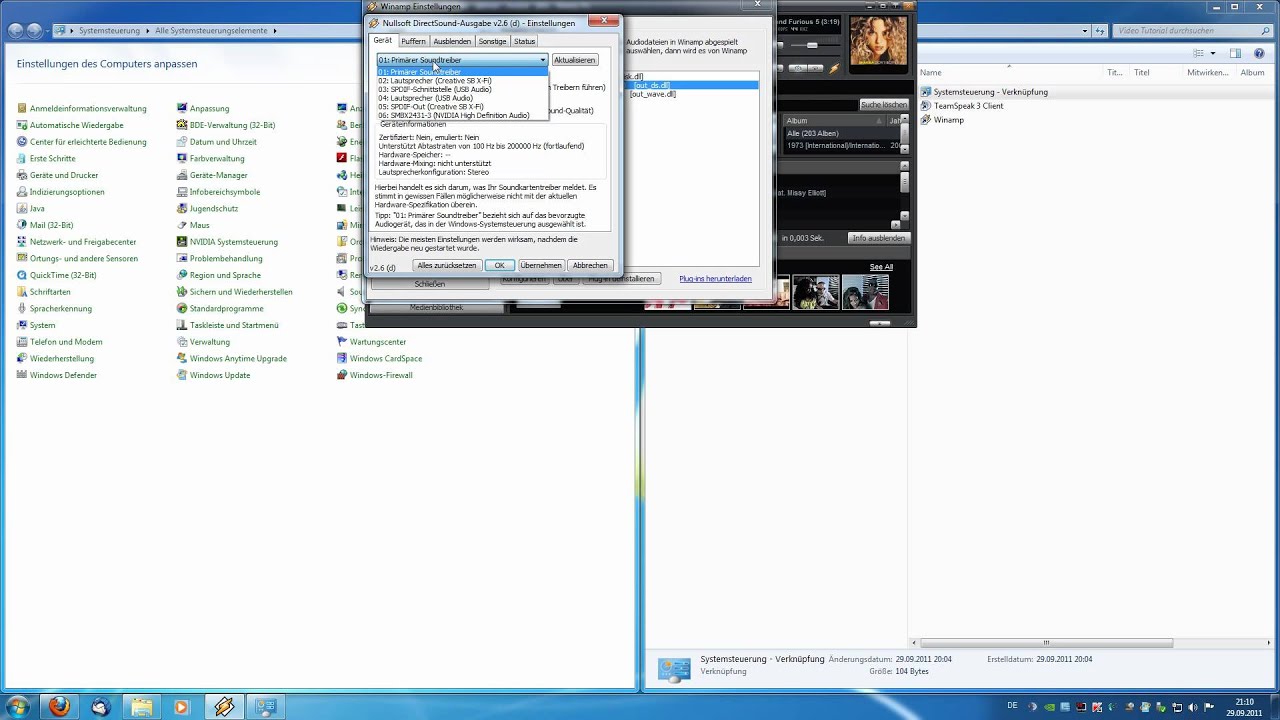Open the Automatische Wiedergabe icon

tap(22, 125)
